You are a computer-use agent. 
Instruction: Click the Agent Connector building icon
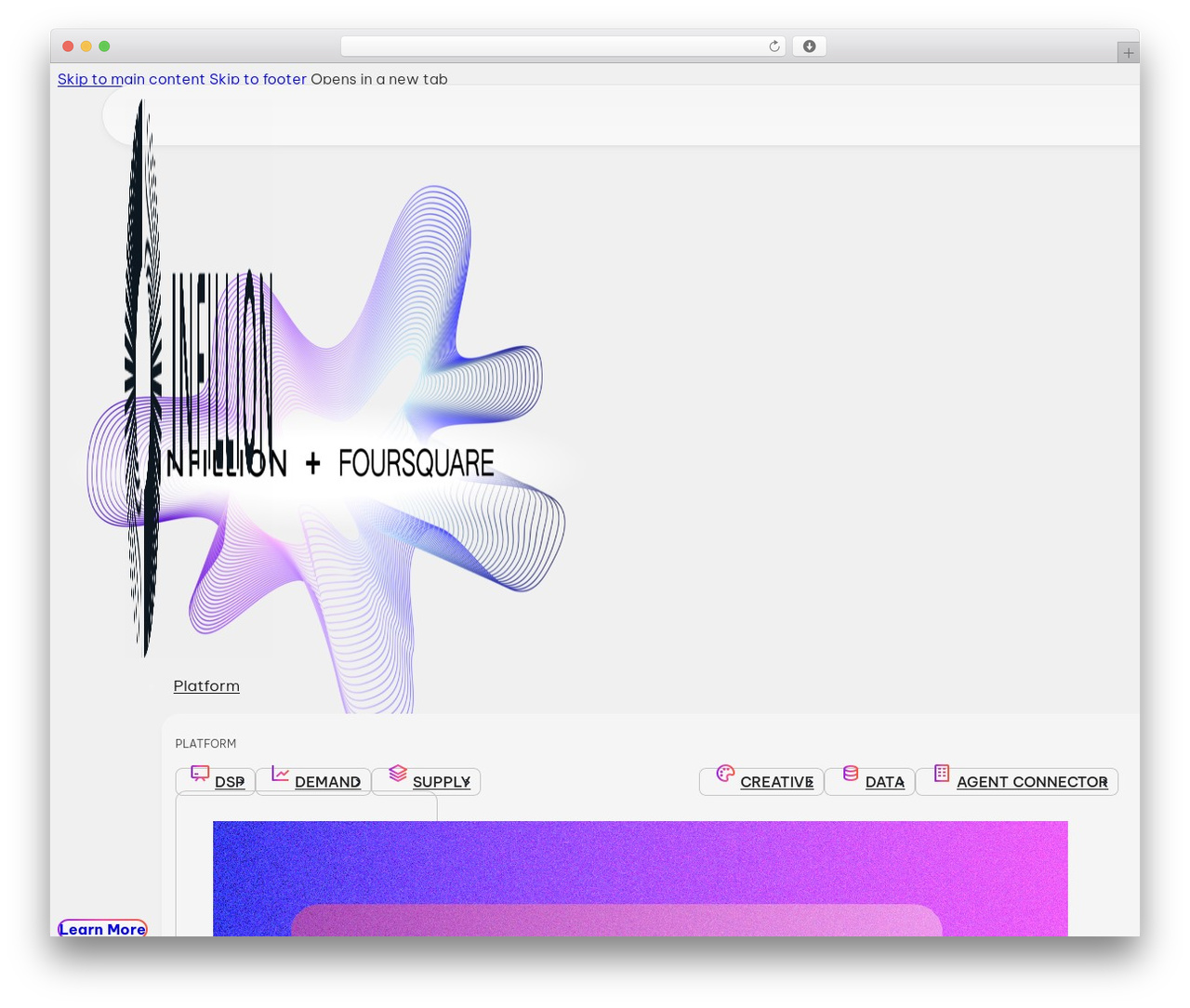click(x=942, y=773)
